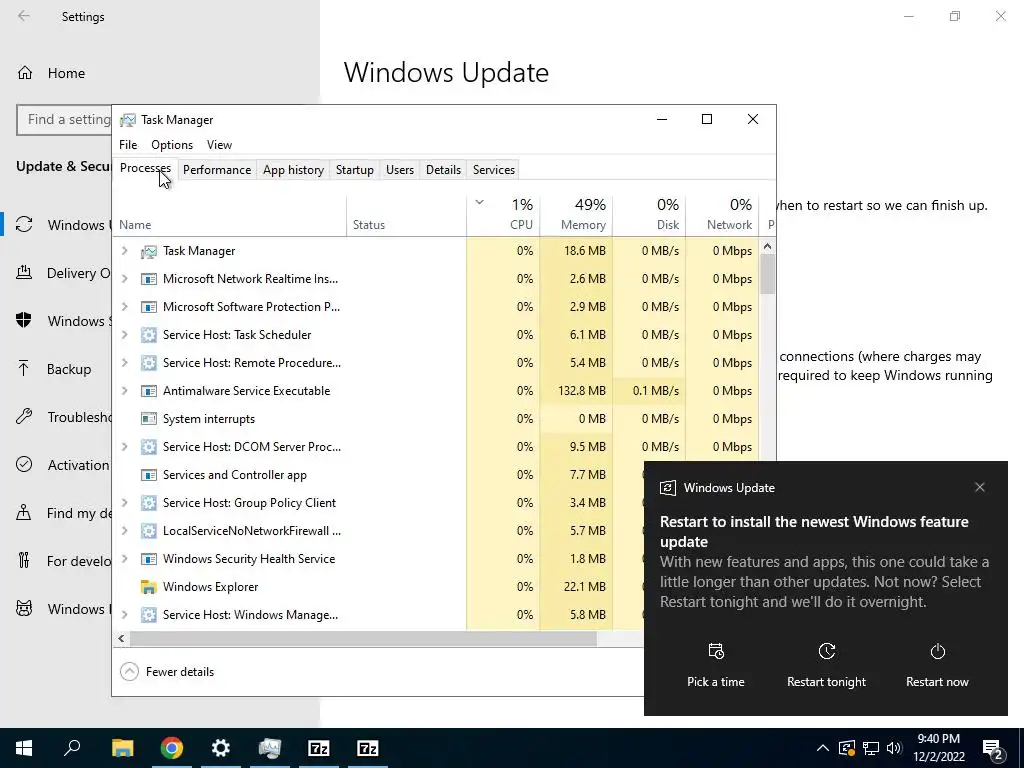Open taskbar Search
The image size is (1024, 768).
coord(72,748)
